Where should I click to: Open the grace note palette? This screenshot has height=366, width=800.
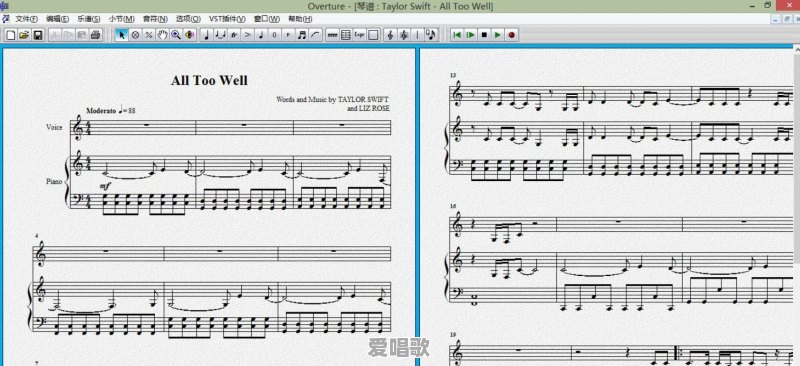[x=431, y=35]
